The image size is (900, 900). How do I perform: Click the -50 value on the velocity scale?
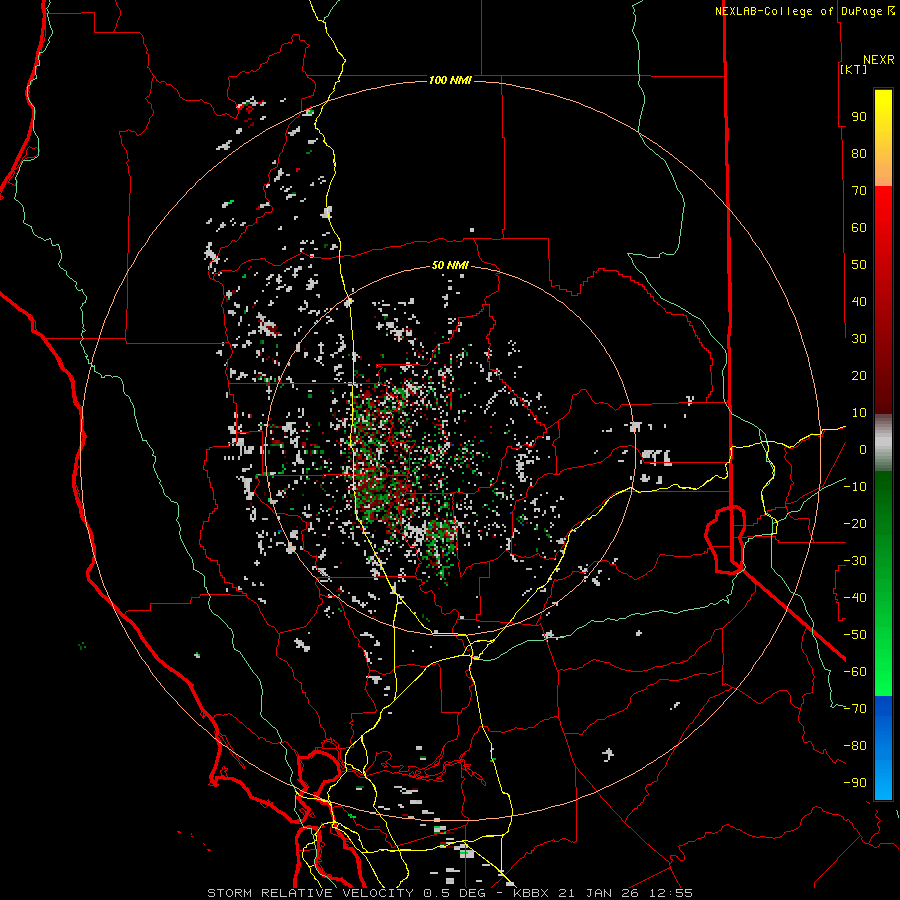[855, 635]
